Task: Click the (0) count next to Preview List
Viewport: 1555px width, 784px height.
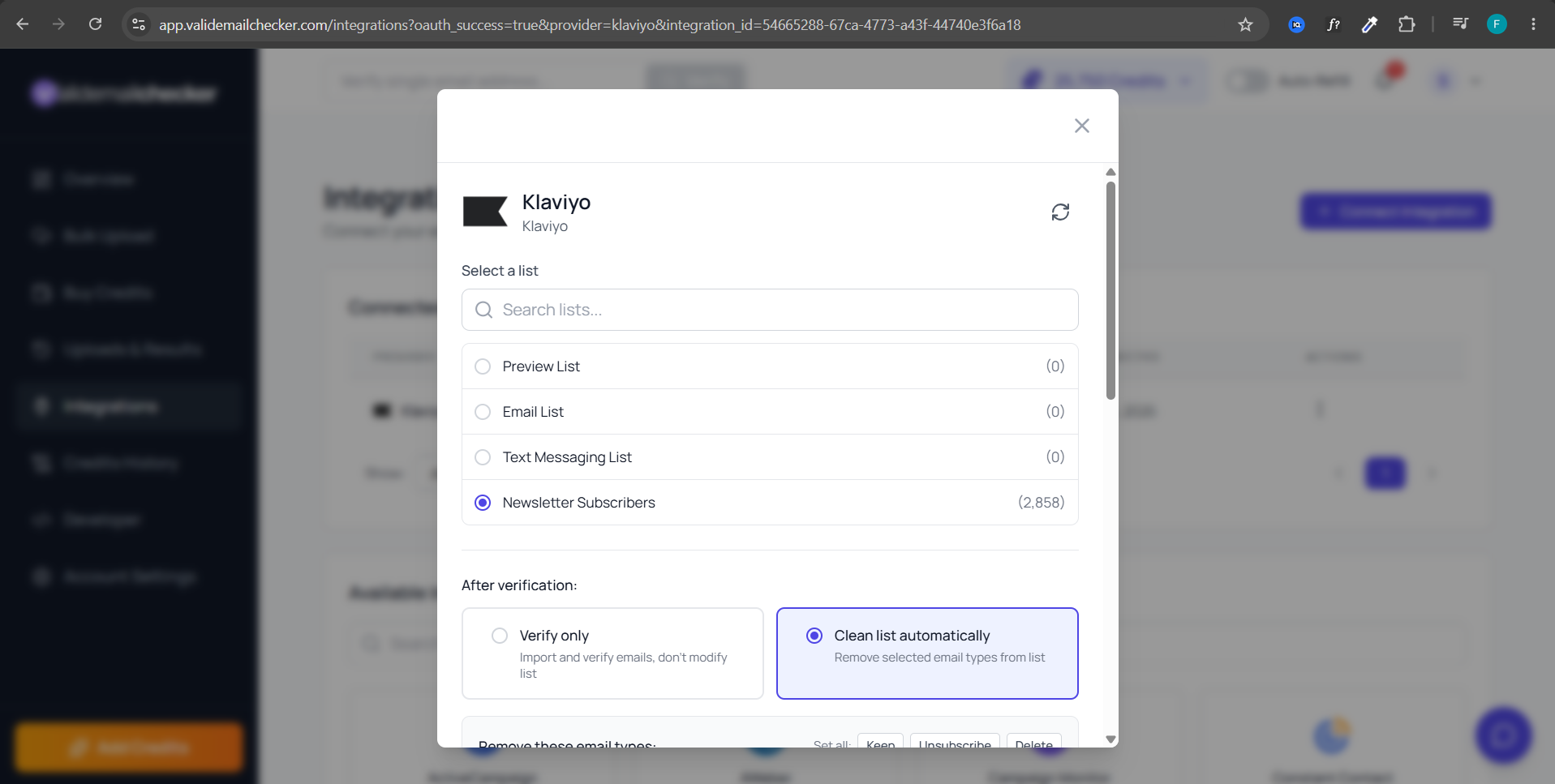Action: pyautogui.click(x=1055, y=366)
